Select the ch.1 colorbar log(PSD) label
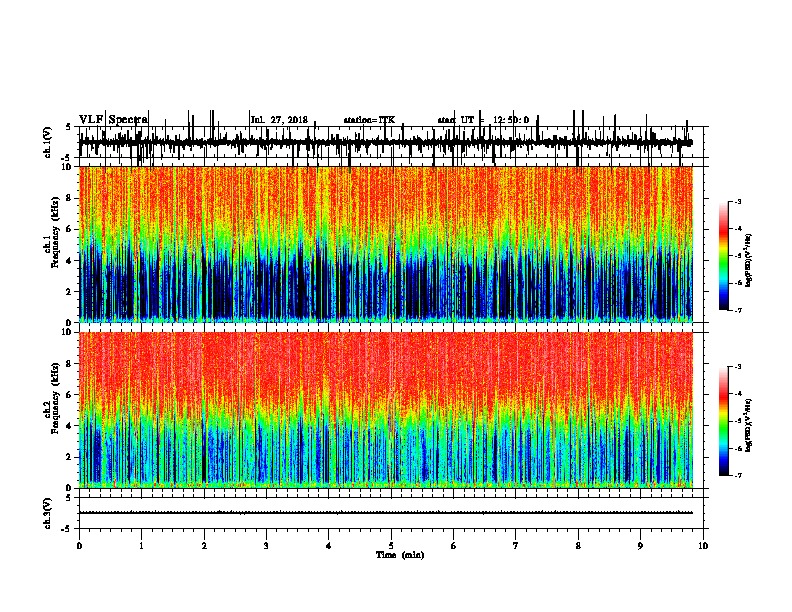The image size is (792, 612). (x=748, y=261)
